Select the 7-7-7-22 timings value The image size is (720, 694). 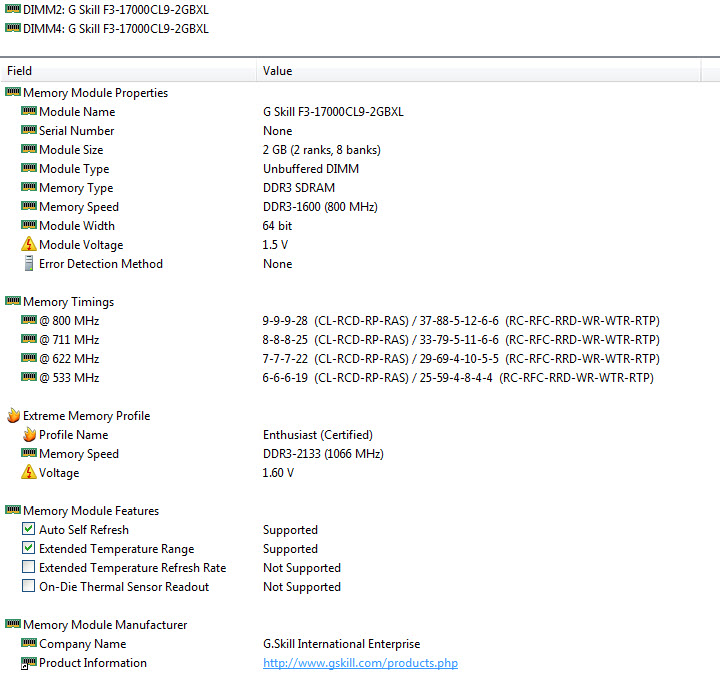point(461,359)
